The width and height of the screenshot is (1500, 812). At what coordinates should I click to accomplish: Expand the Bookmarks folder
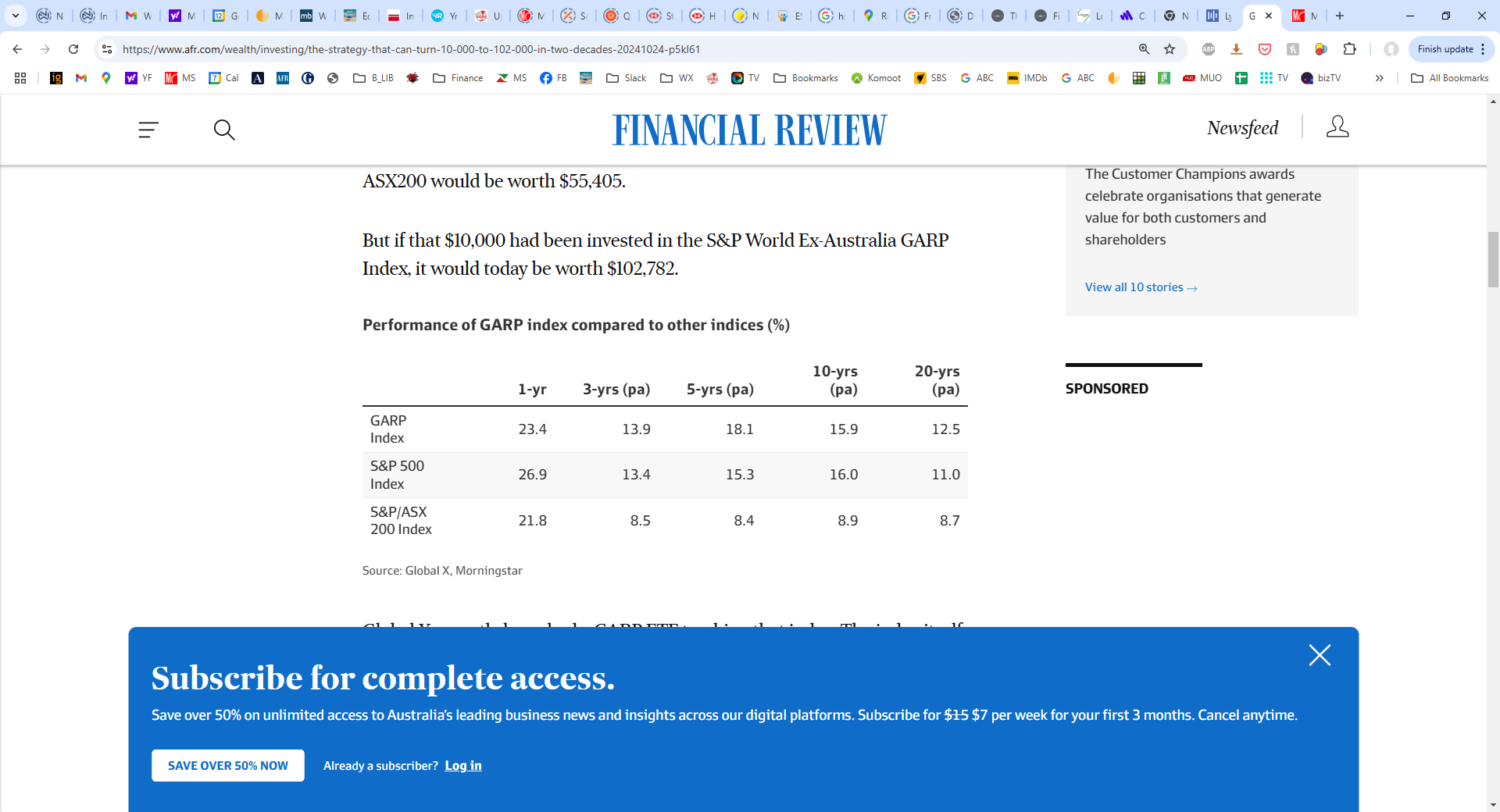click(x=805, y=78)
